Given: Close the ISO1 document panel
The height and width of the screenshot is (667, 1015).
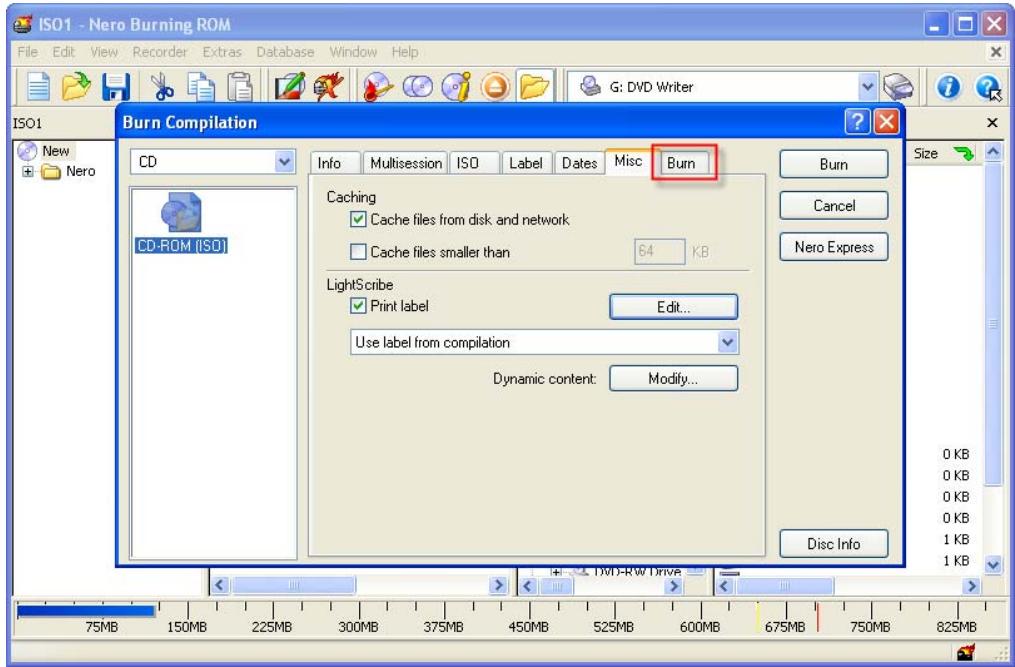Looking at the screenshot, I should (x=992, y=122).
